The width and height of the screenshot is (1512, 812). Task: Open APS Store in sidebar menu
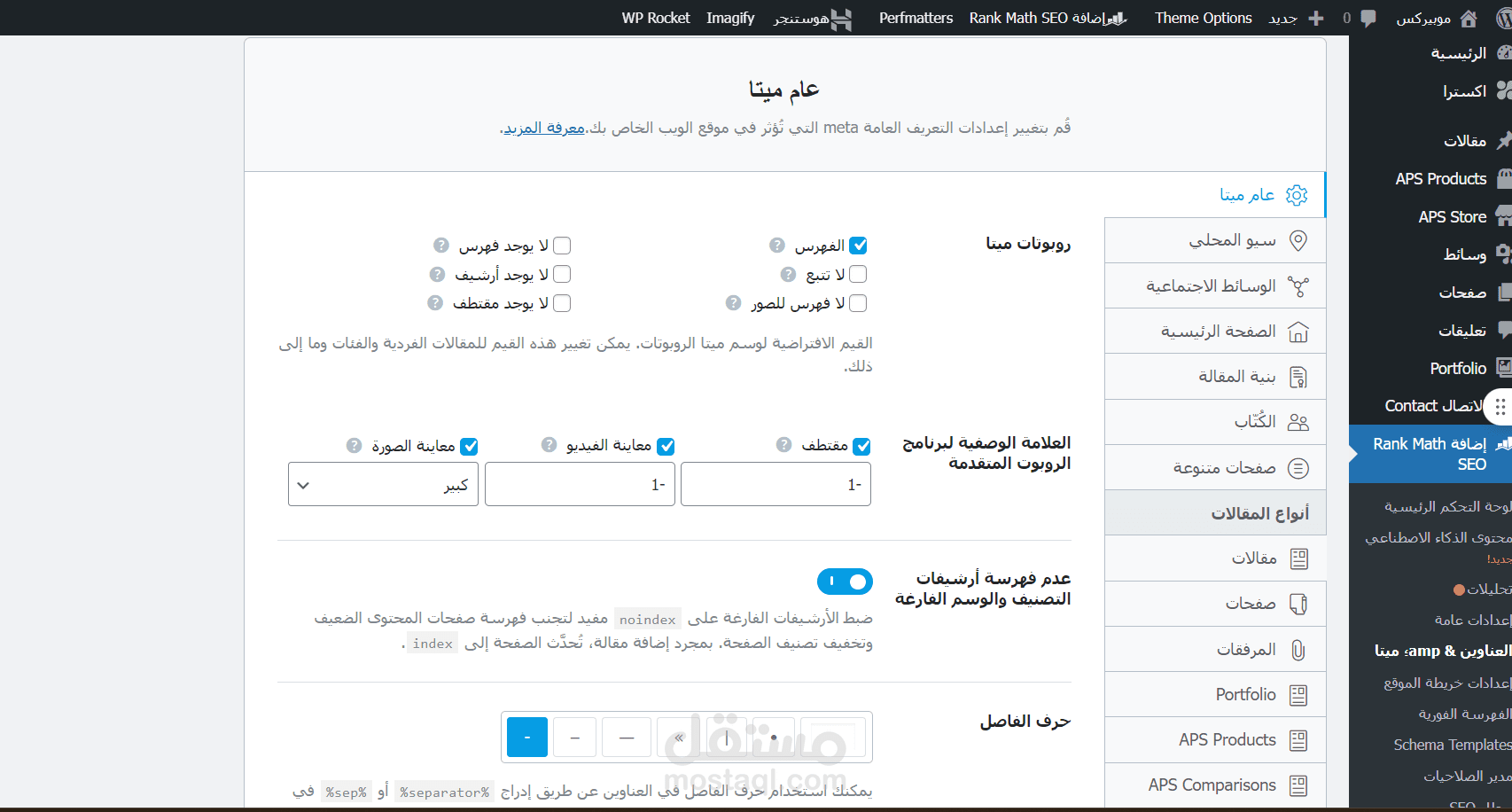tap(1453, 216)
